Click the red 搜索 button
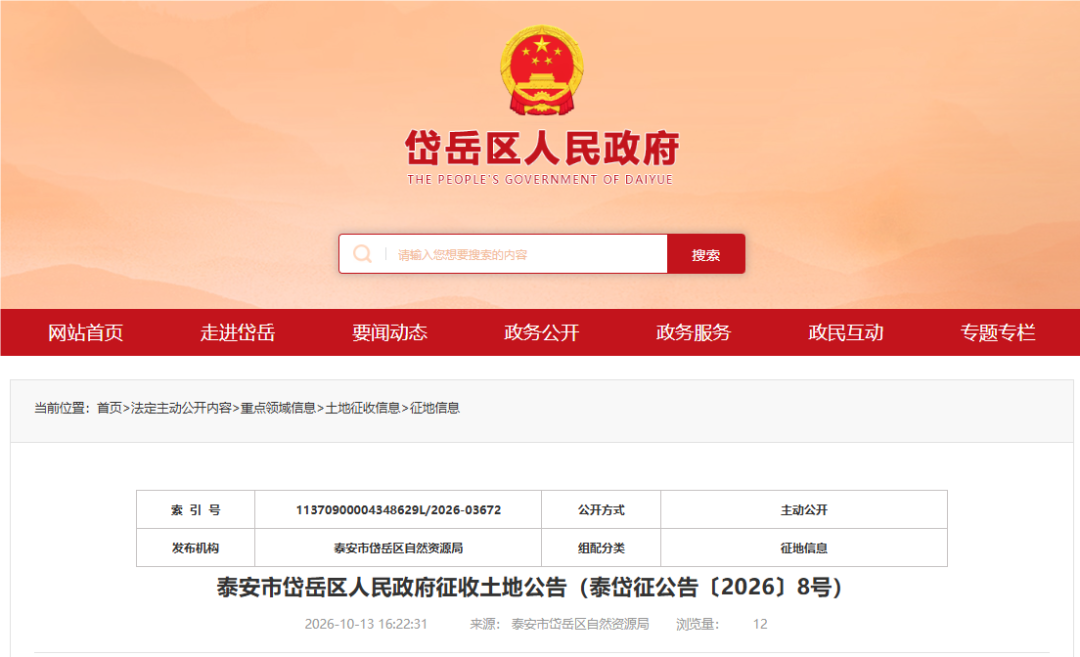Screen dimensions: 1080x657 coord(706,254)
